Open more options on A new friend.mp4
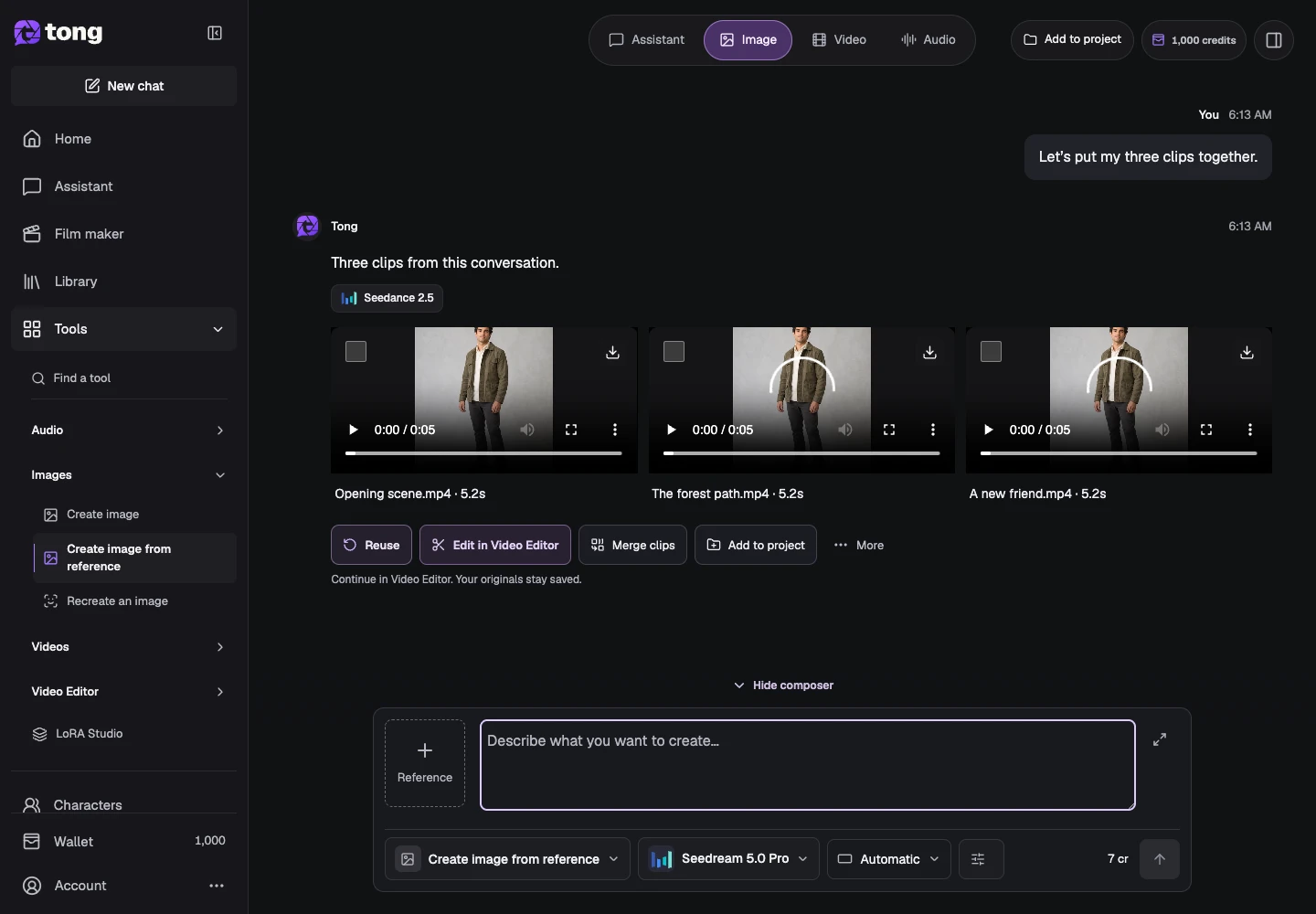This screenshot has width=1316, height=914. click(x=1250, y=430)
